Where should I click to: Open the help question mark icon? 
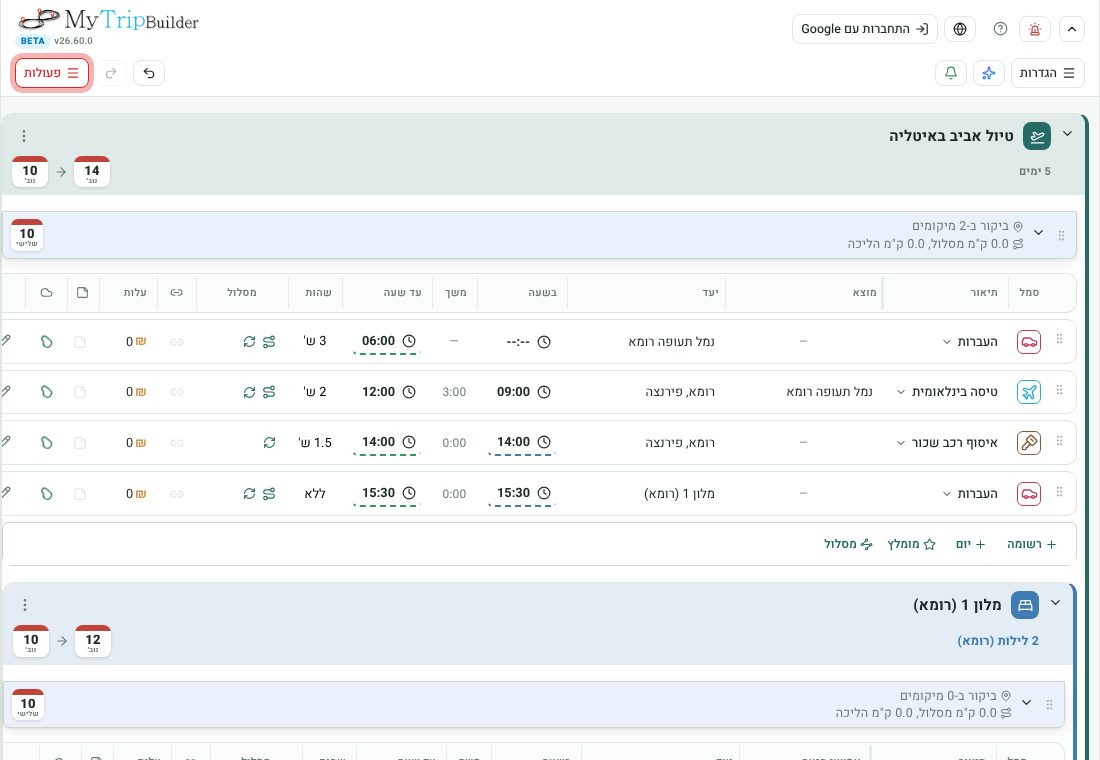1000,29
